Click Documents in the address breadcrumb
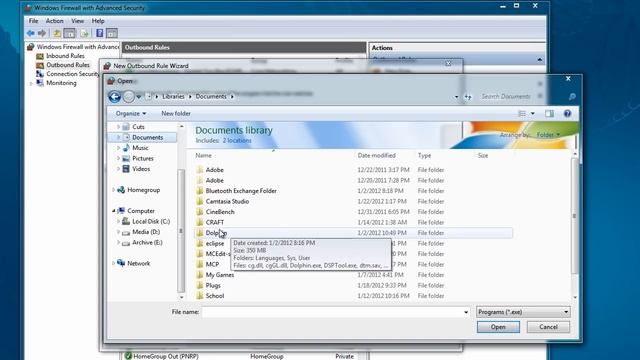The width and height of the screenshot is (640, 360). coord(211,97)
